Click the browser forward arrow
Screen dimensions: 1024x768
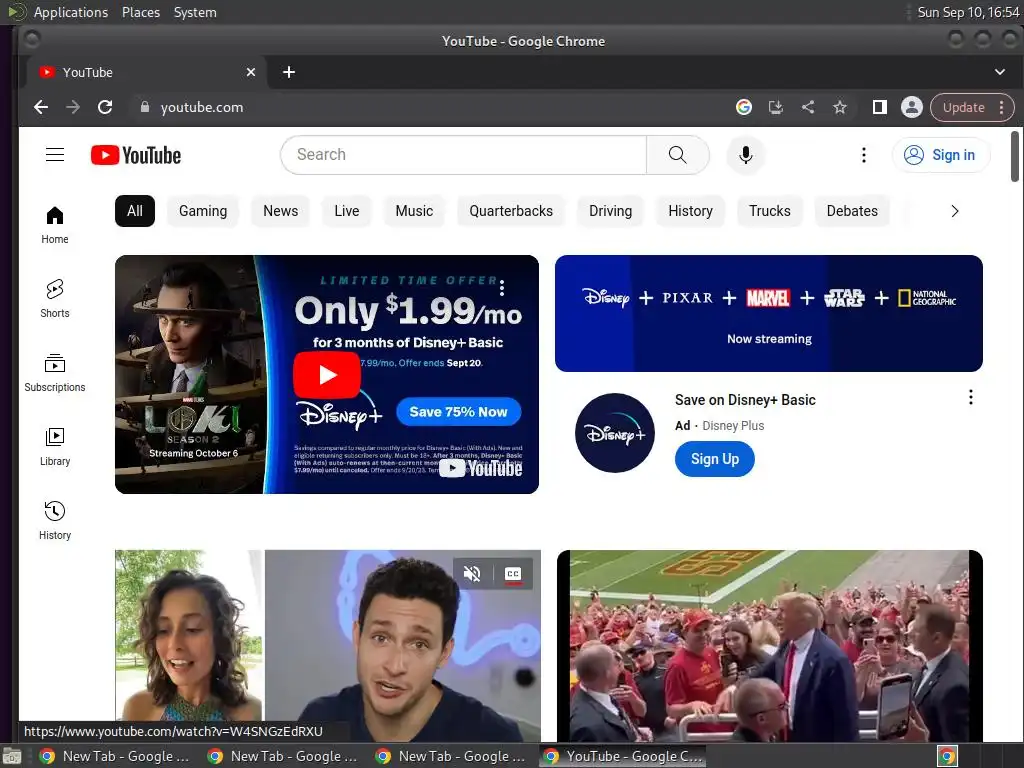tap(73, 107)
